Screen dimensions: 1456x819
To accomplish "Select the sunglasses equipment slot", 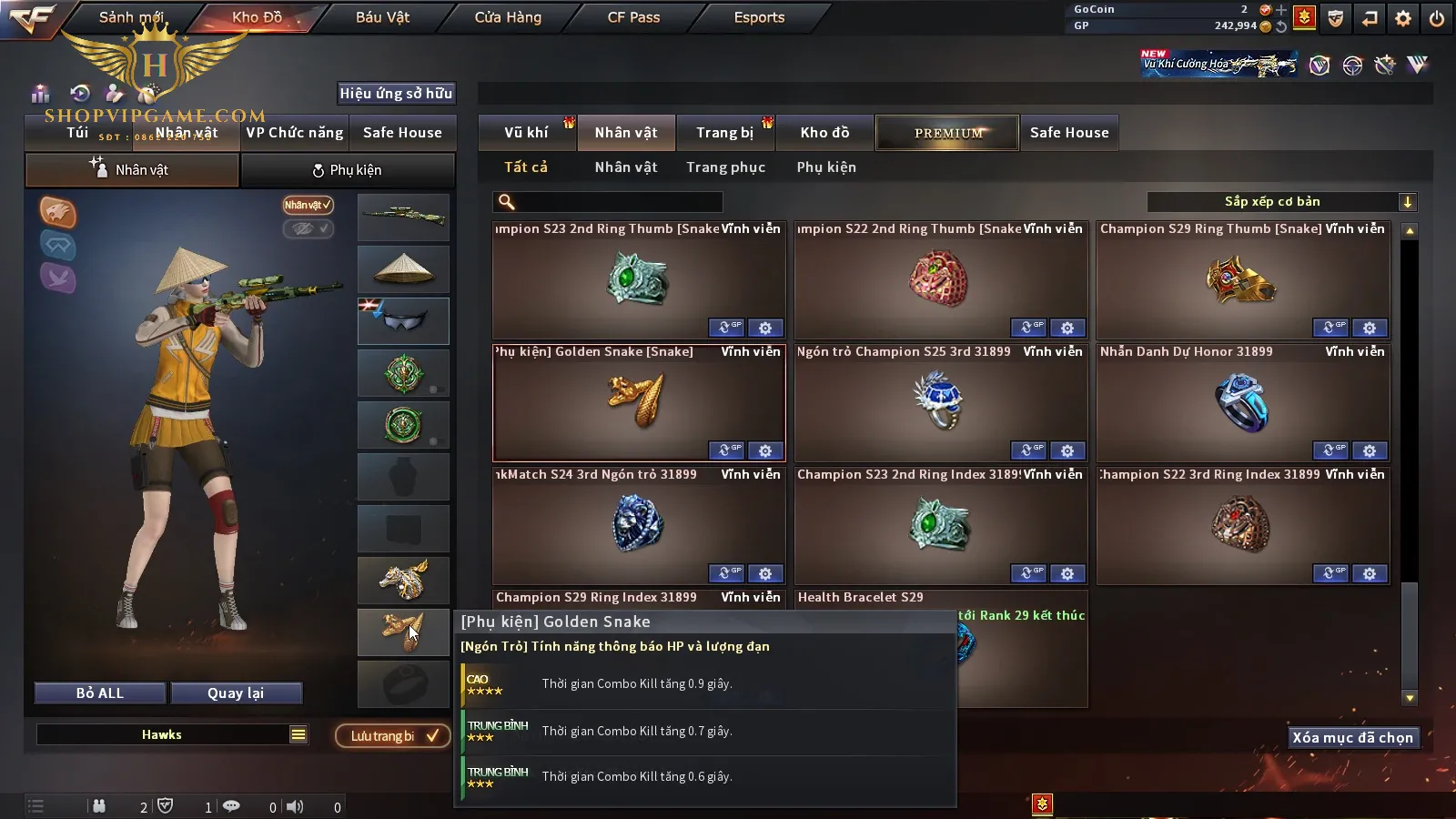I will pyautogui.click(x=403, y=321).
